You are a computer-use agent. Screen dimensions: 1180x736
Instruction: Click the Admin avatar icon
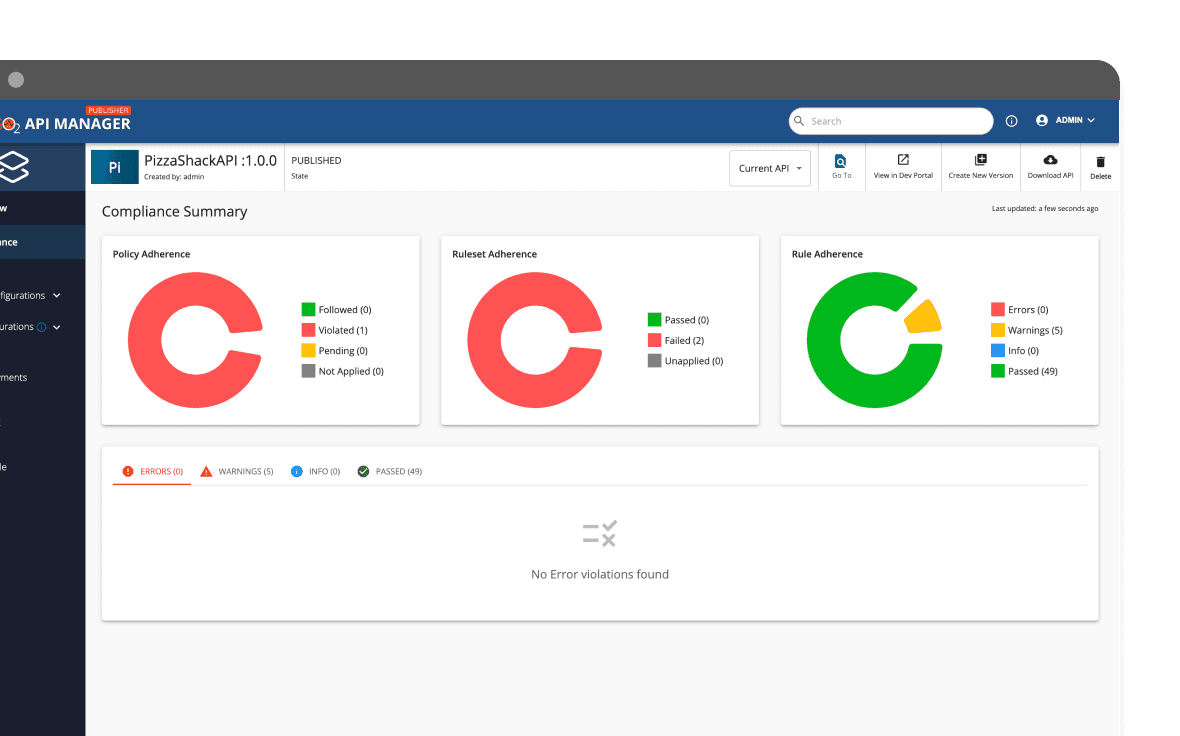point(1043,120)
